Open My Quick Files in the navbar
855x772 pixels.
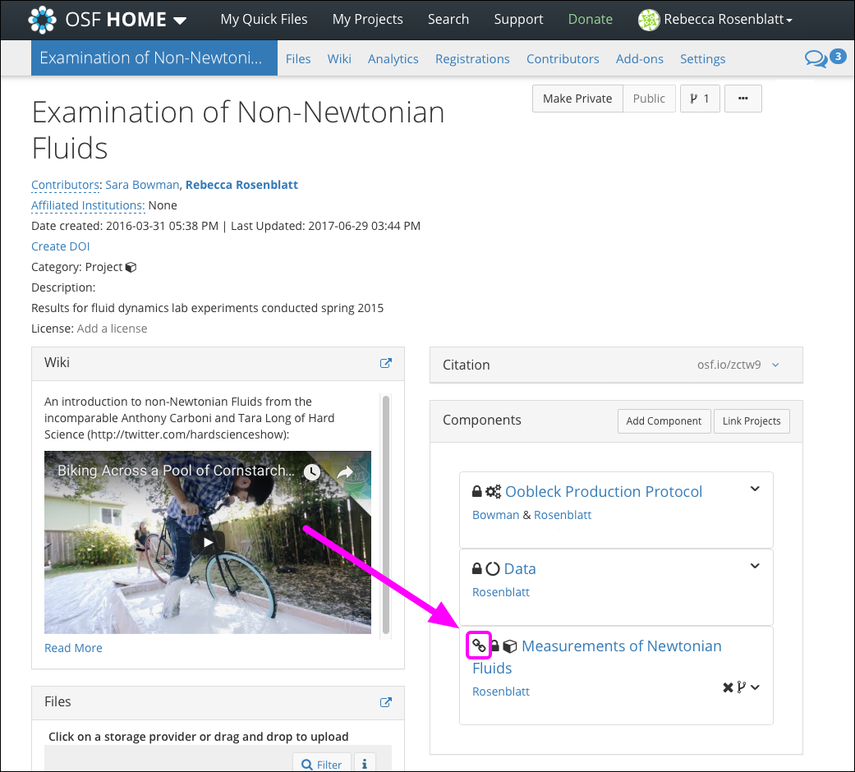[264, 20]
